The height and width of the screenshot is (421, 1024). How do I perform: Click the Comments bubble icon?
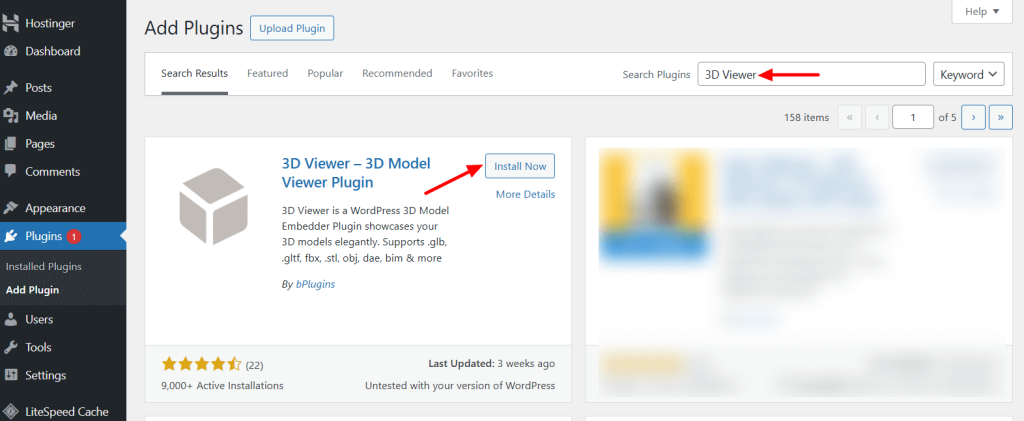click(10, 172)
